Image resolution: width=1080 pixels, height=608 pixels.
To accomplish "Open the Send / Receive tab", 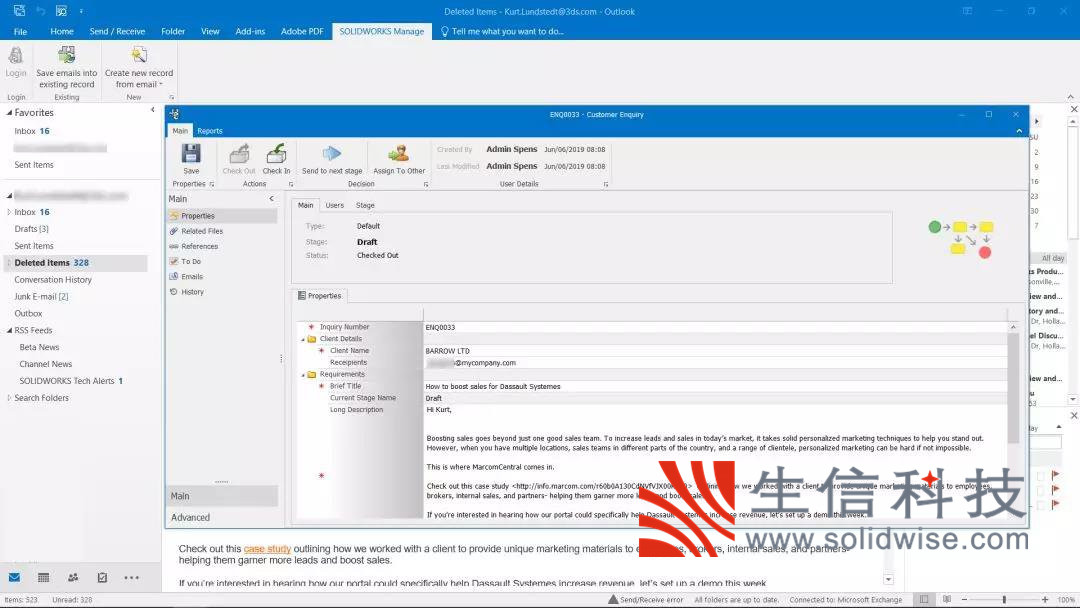I will [x=117, y=32].
